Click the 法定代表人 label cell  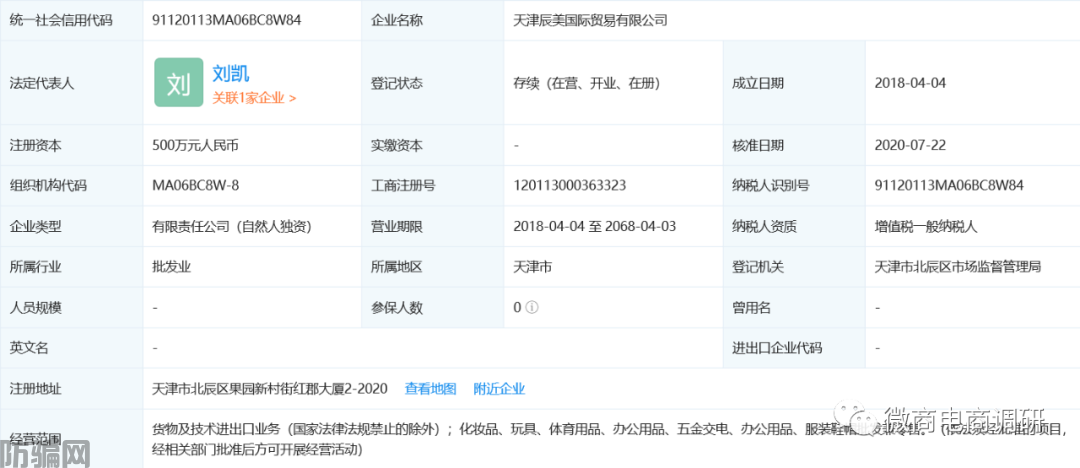[71, 83]
